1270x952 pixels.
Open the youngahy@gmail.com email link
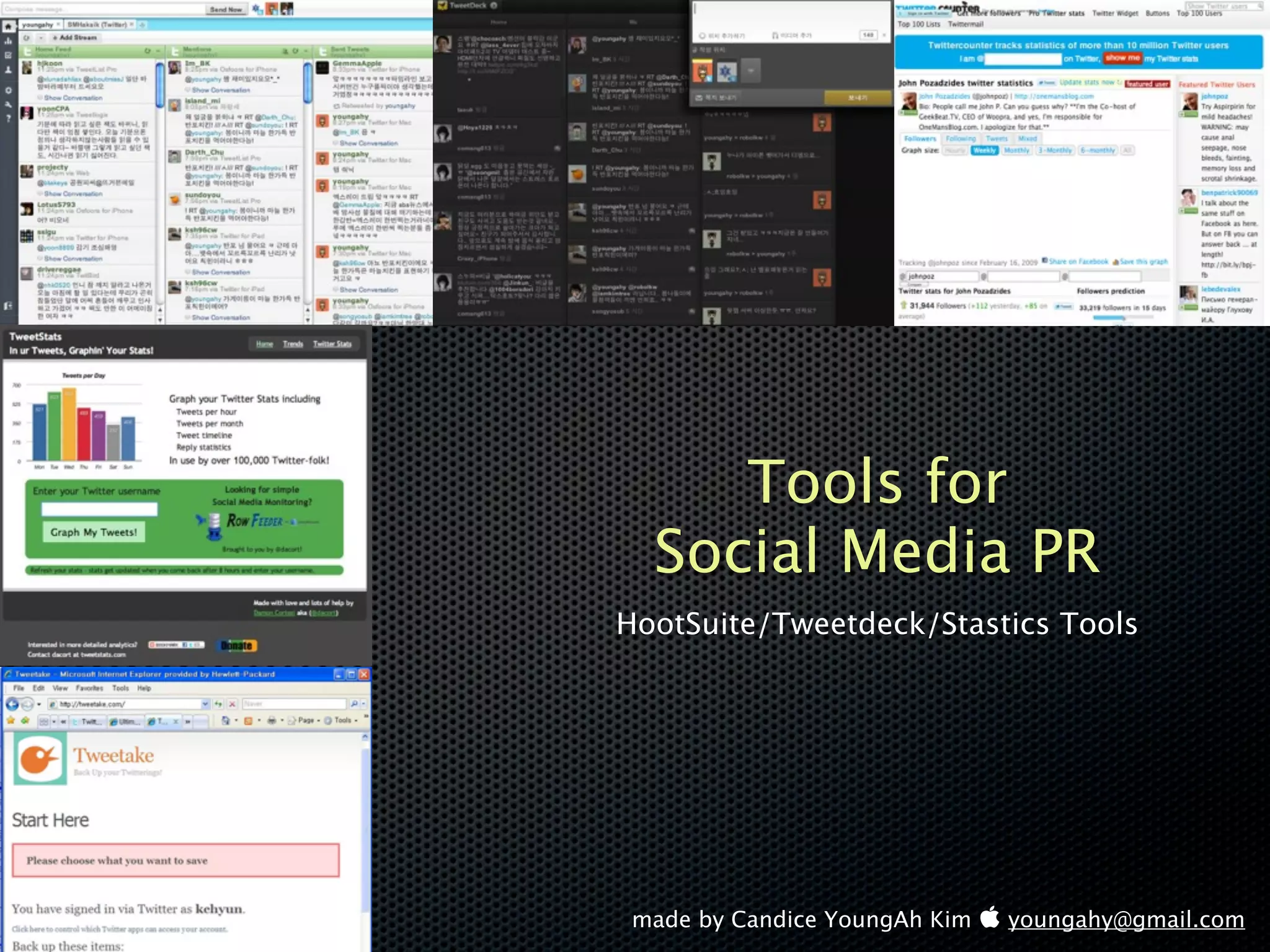tap(1126, 919)
